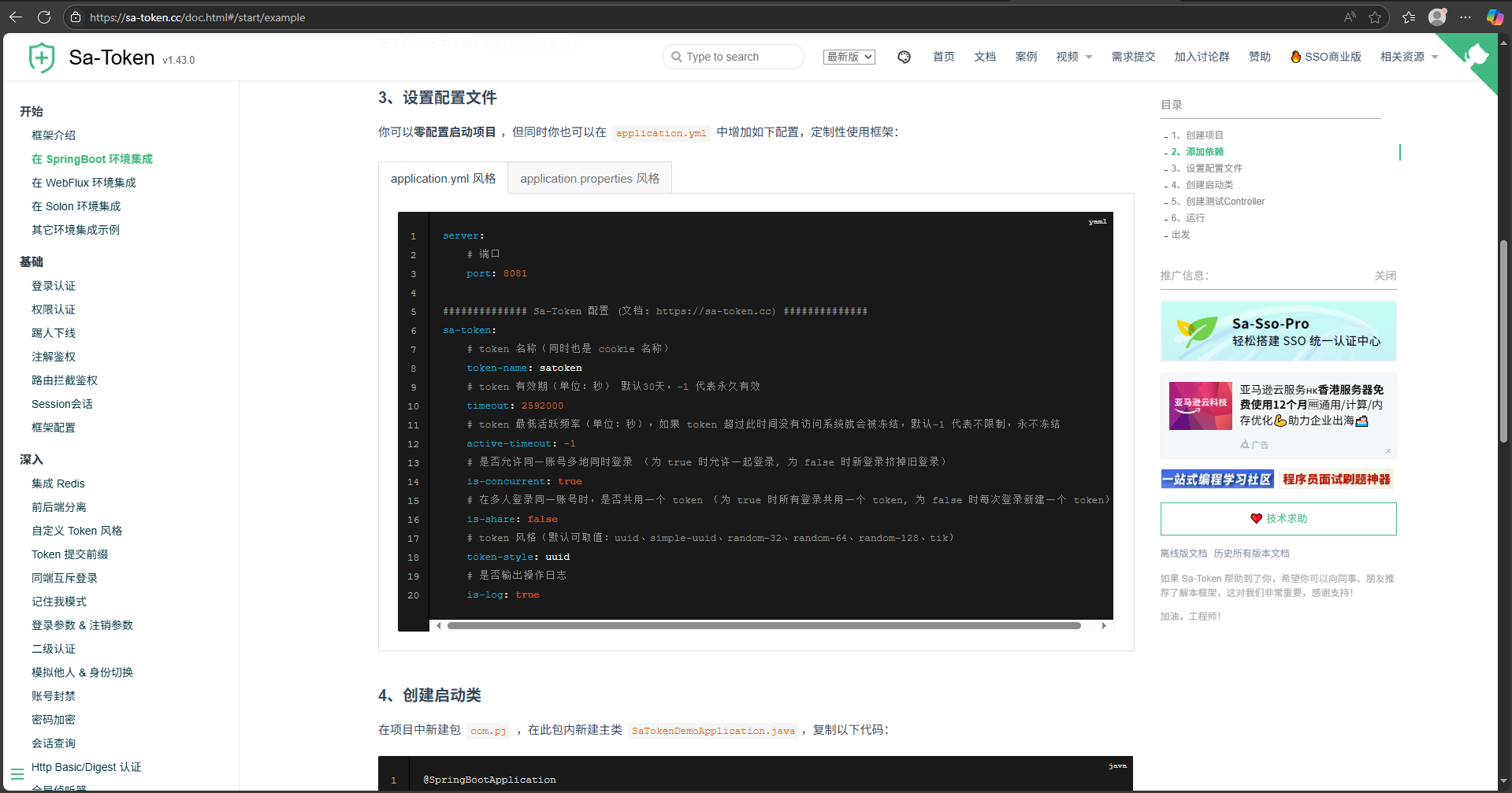Expand the 视频 dropdown menu
1512x793 pixels.
coord(1074,57)
